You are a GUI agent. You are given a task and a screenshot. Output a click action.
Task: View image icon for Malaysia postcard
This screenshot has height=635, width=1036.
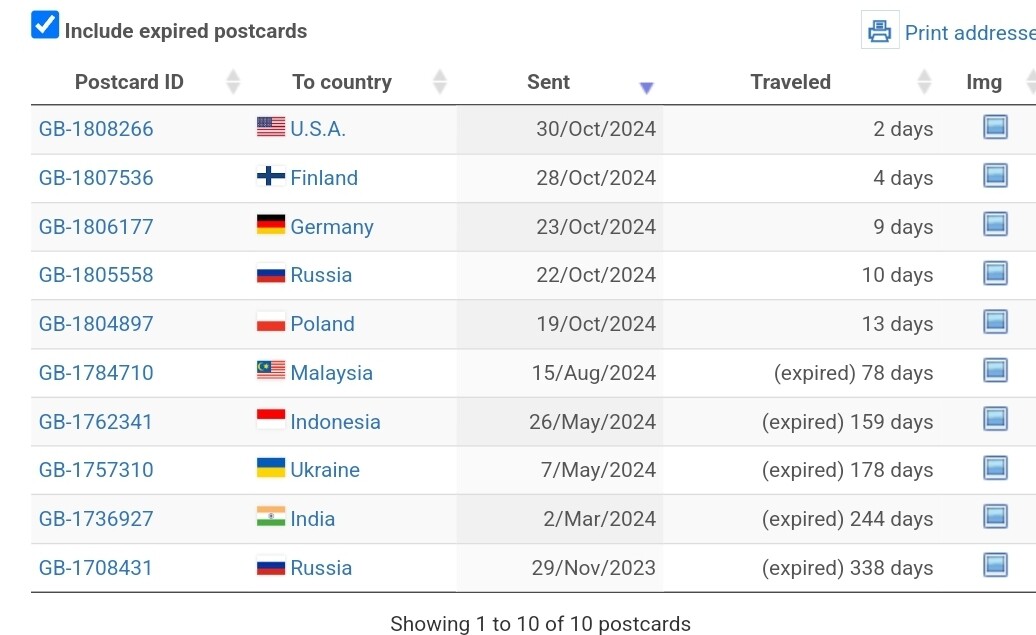(995, 371)
